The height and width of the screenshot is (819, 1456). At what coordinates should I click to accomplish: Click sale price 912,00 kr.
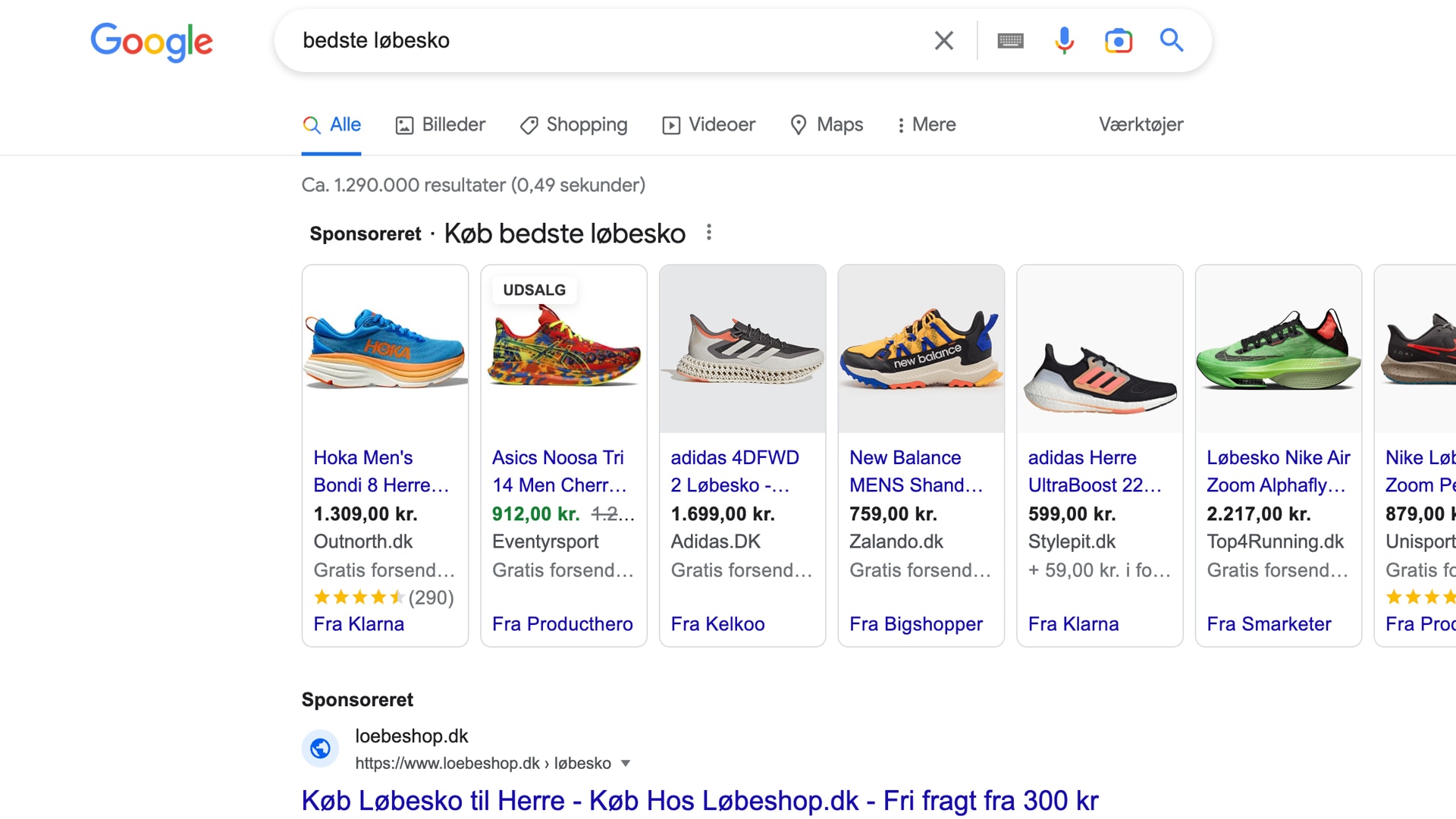[536, 514]
